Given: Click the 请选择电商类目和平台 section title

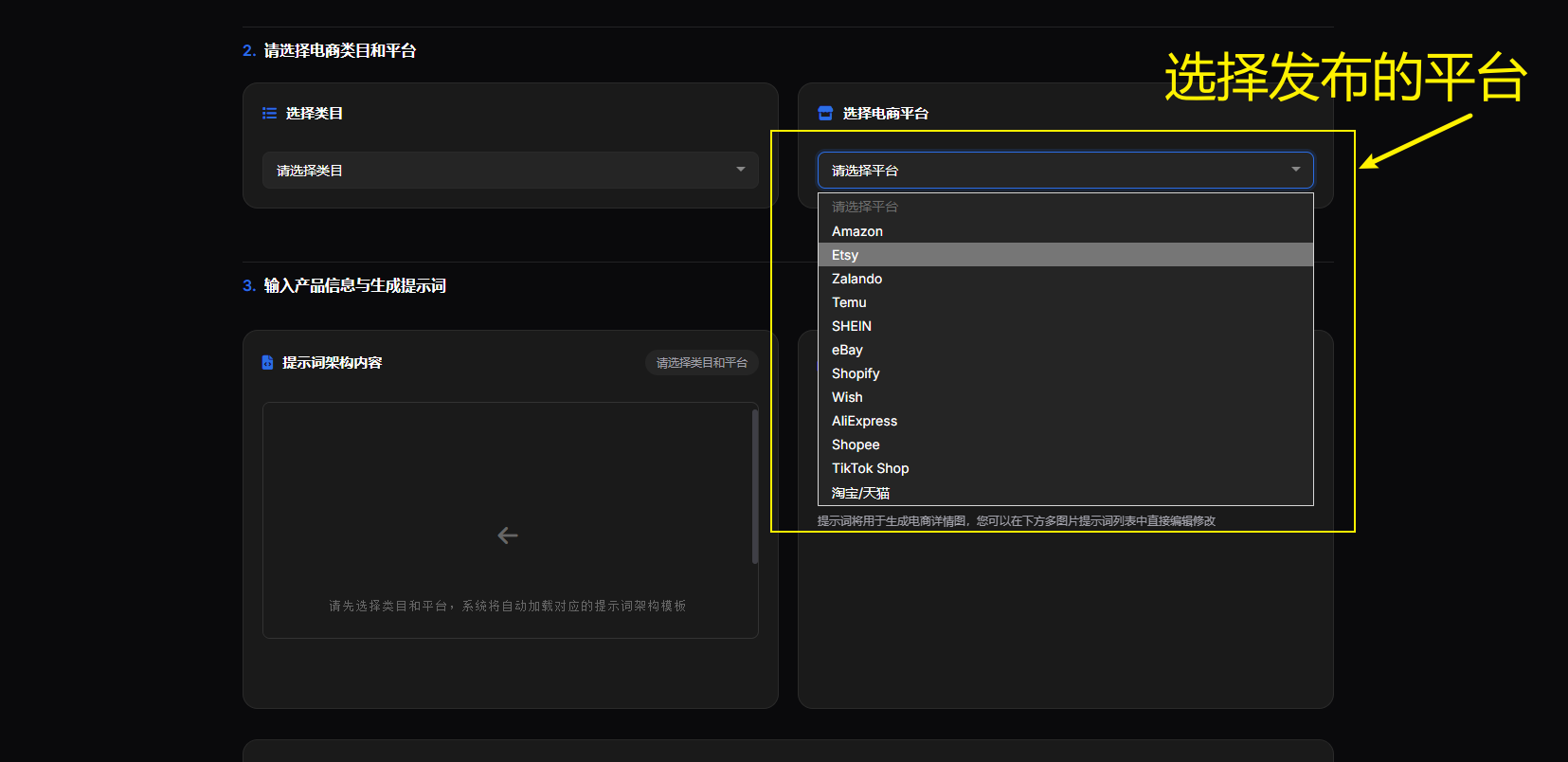Looking at the screenshot, I should [340, 50].
